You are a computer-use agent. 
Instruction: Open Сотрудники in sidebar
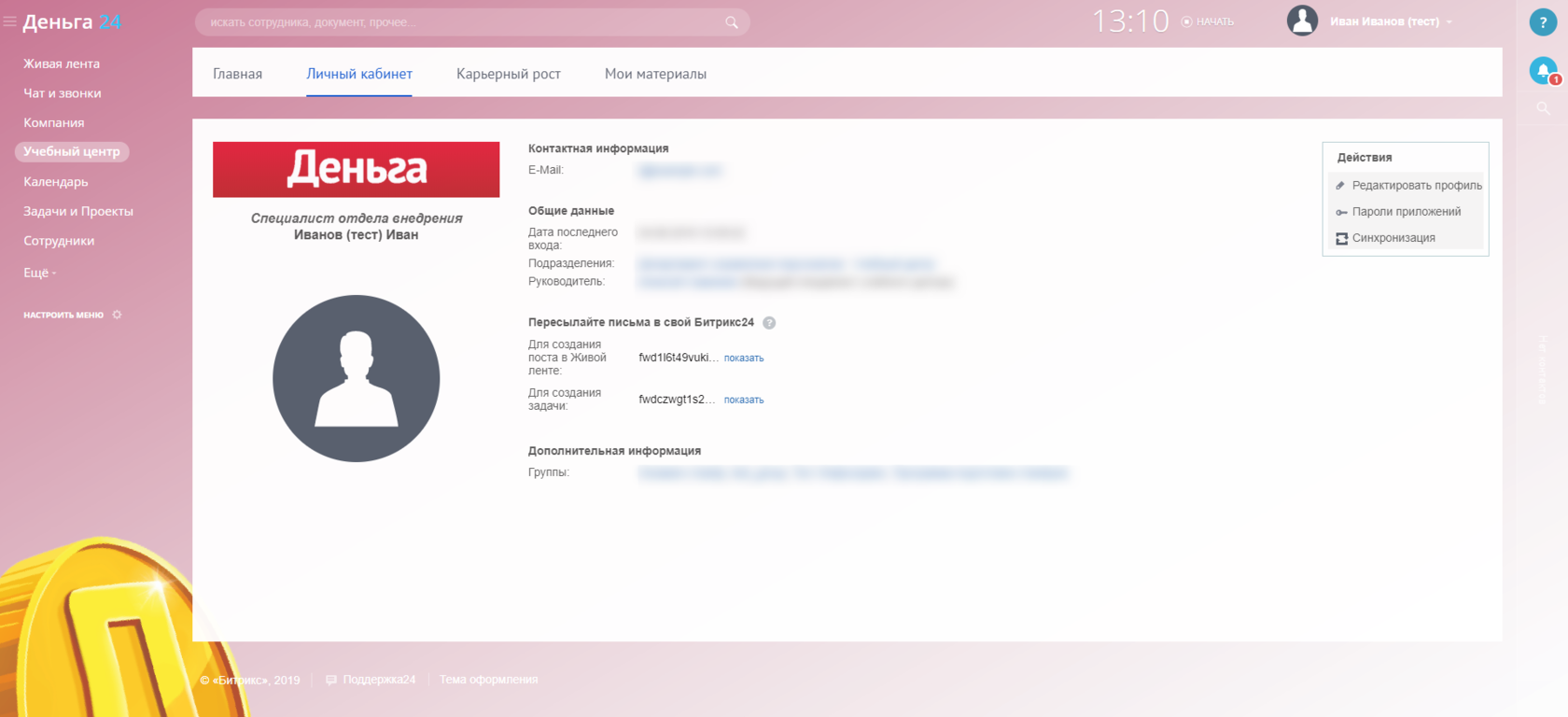click(59, 241)
